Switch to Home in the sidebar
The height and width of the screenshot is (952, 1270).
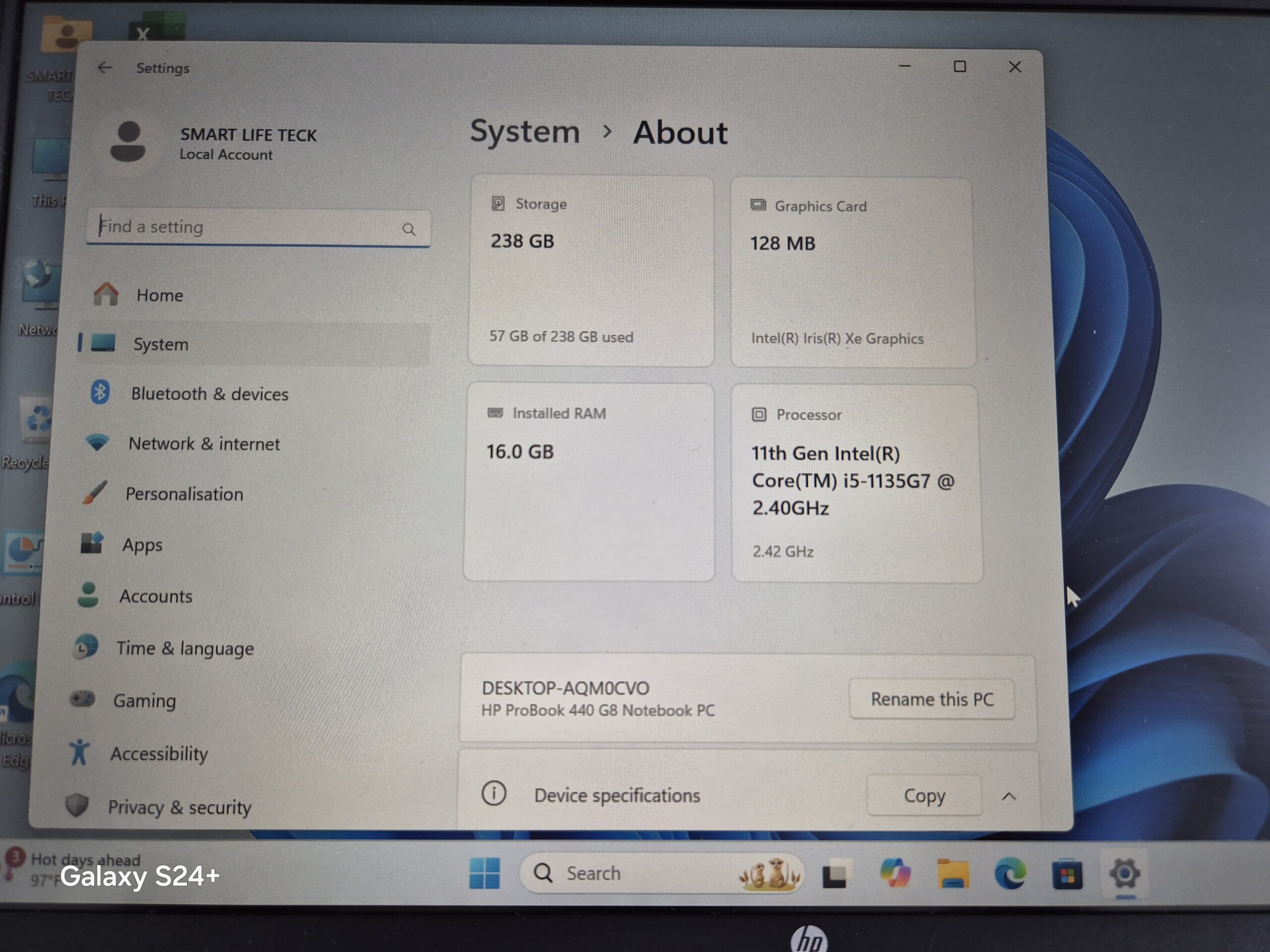(160, 295)
